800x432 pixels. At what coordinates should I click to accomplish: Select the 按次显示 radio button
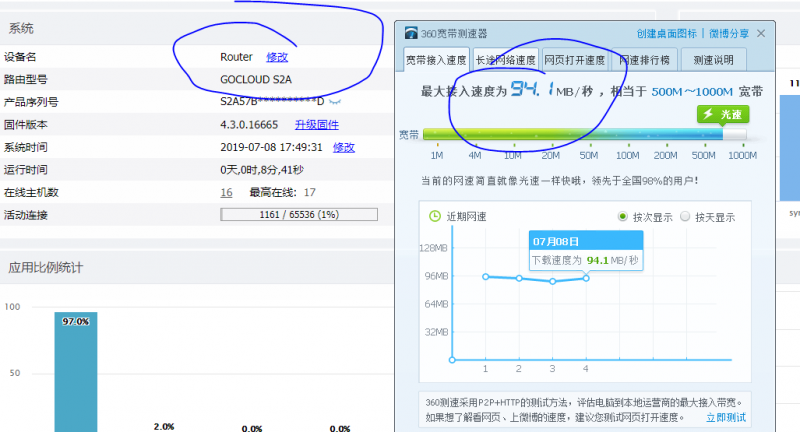coord(622,216)
